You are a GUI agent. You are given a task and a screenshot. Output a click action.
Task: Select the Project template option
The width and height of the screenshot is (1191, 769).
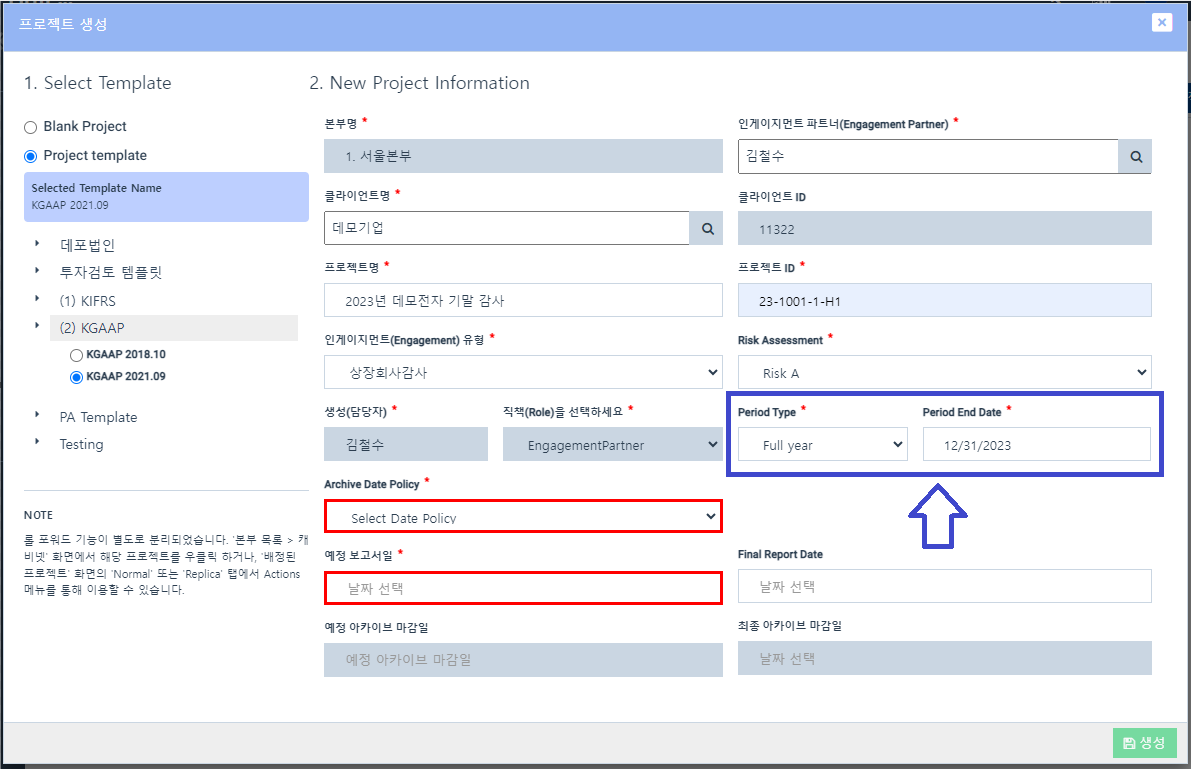click(31, 155)
